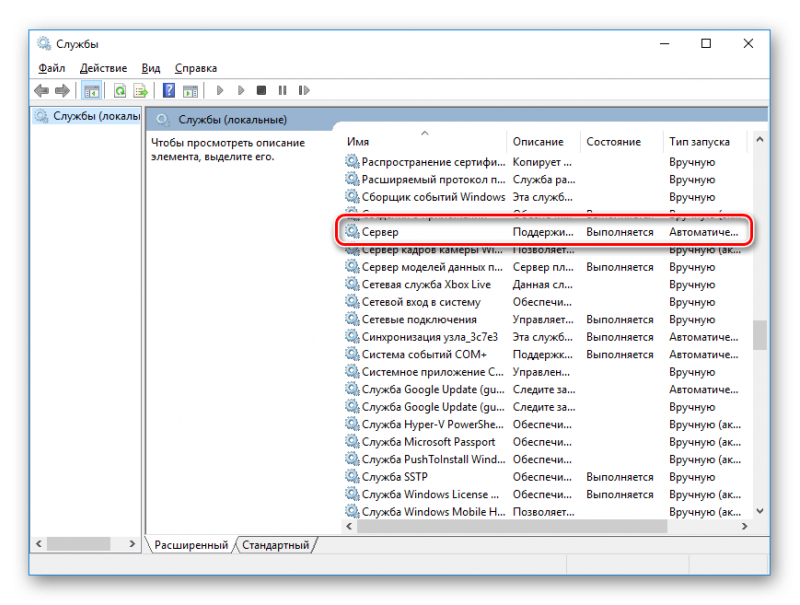This screenshot has height=605, width=800.
Task: Select Служба Hyper-V PowerShell row
Action: 543,424
